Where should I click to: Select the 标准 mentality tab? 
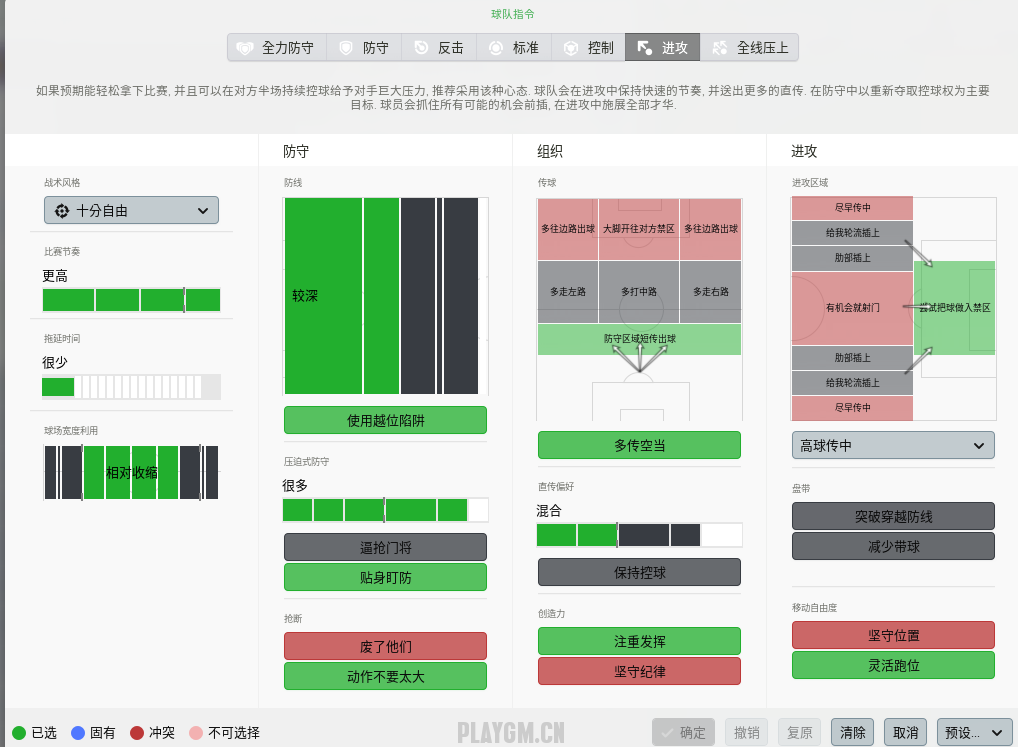[514, 47]
